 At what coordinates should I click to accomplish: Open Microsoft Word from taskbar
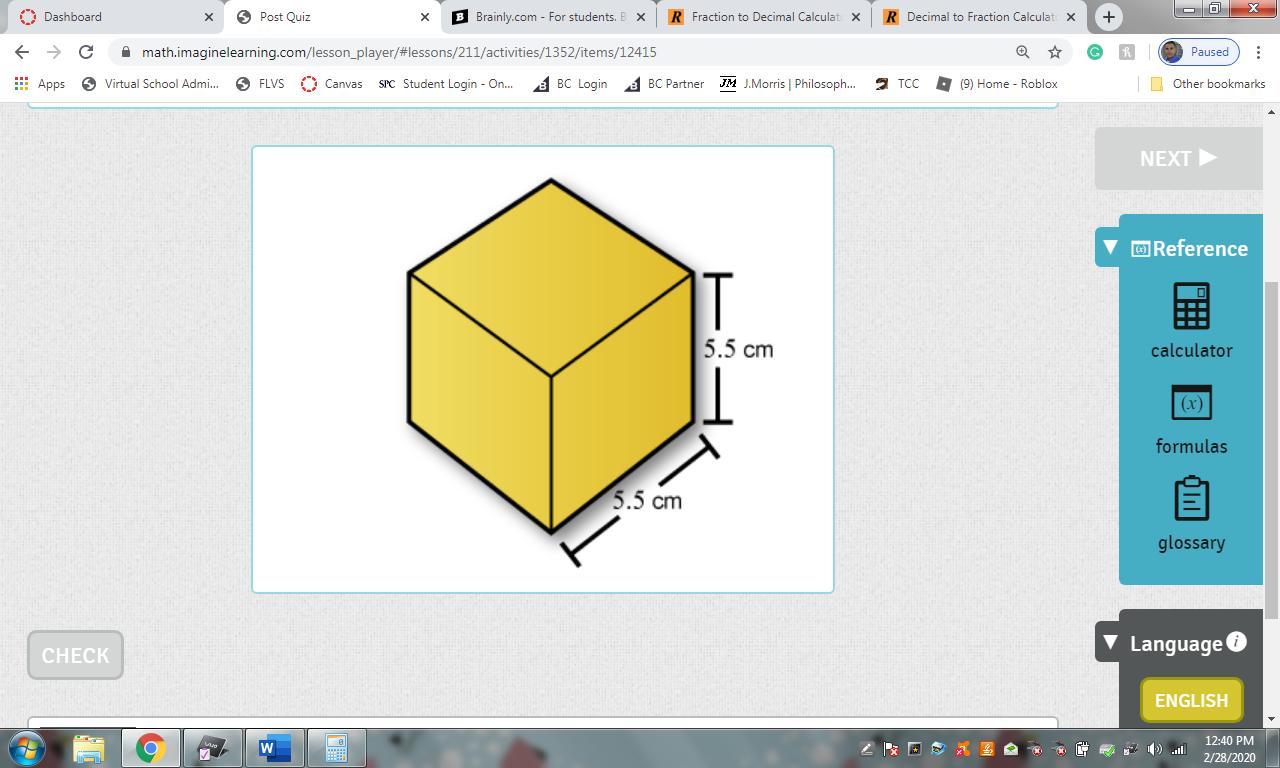click(x=273, y=748)
